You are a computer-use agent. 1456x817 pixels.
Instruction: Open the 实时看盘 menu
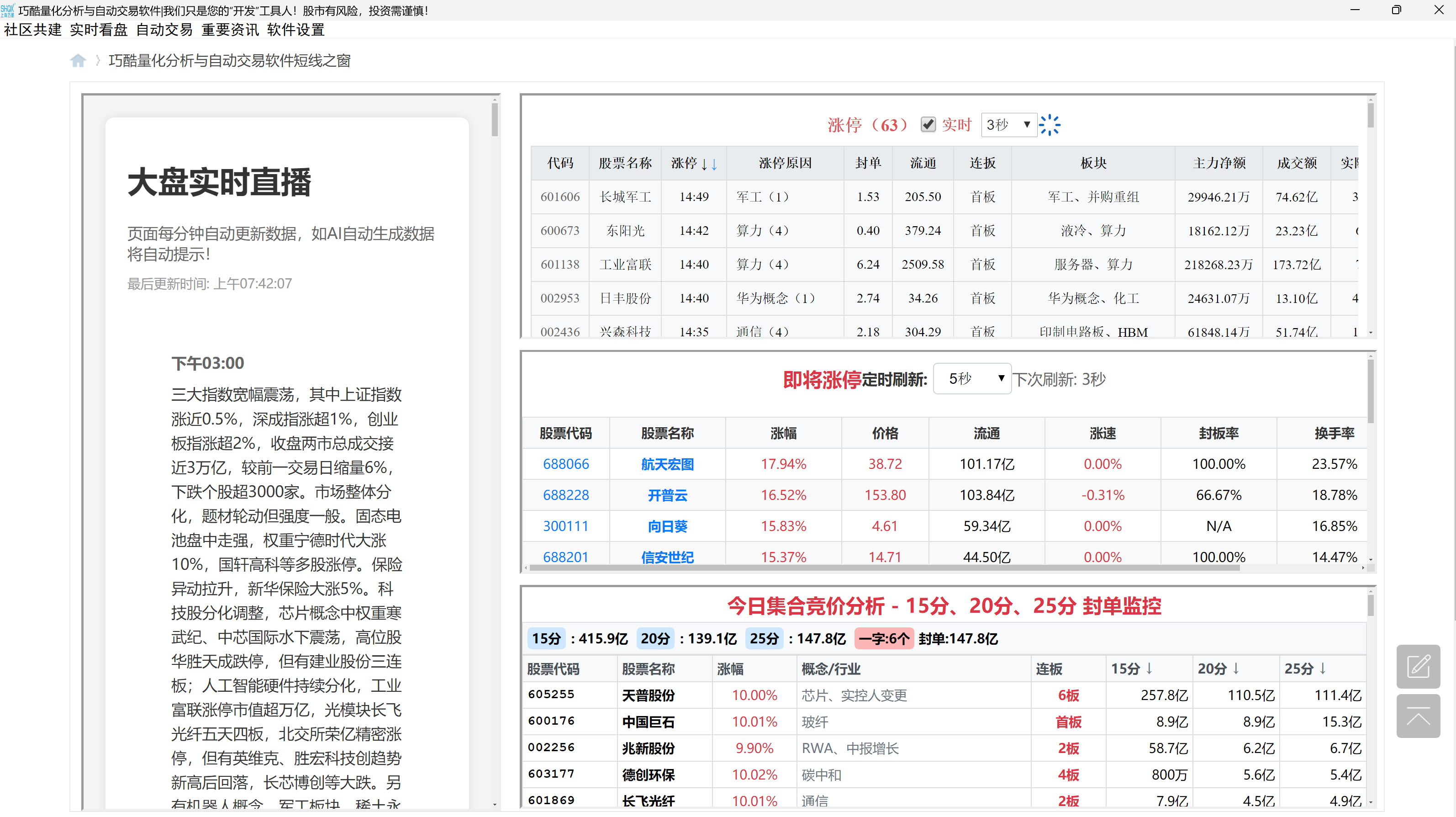coord(98,30)
